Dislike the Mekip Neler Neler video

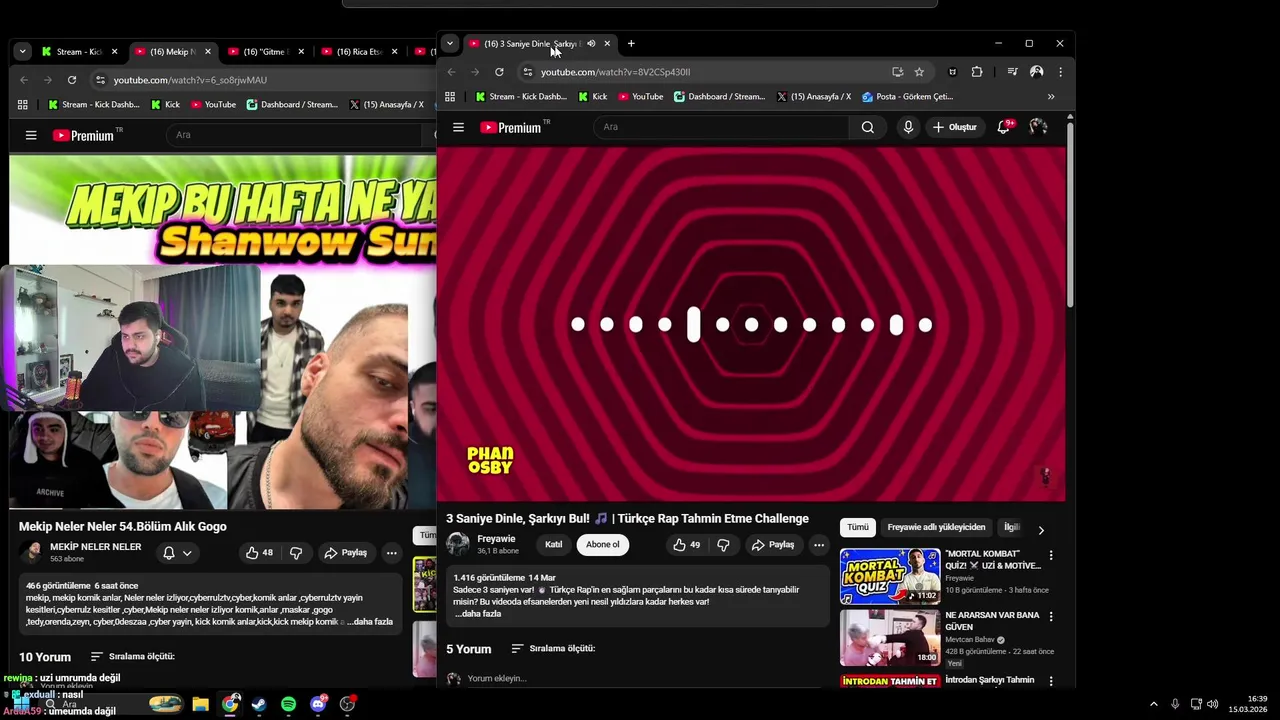296,553
